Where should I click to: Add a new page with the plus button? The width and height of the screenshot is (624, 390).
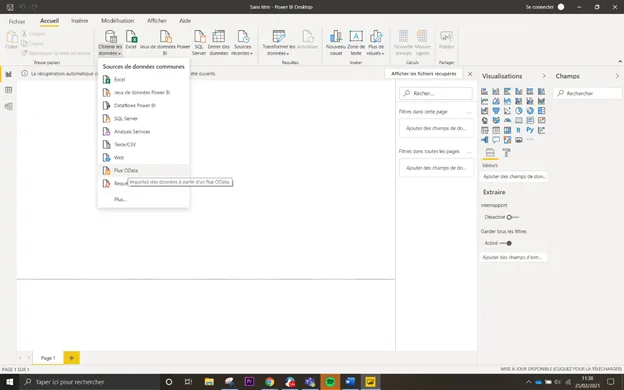point(72,358)
